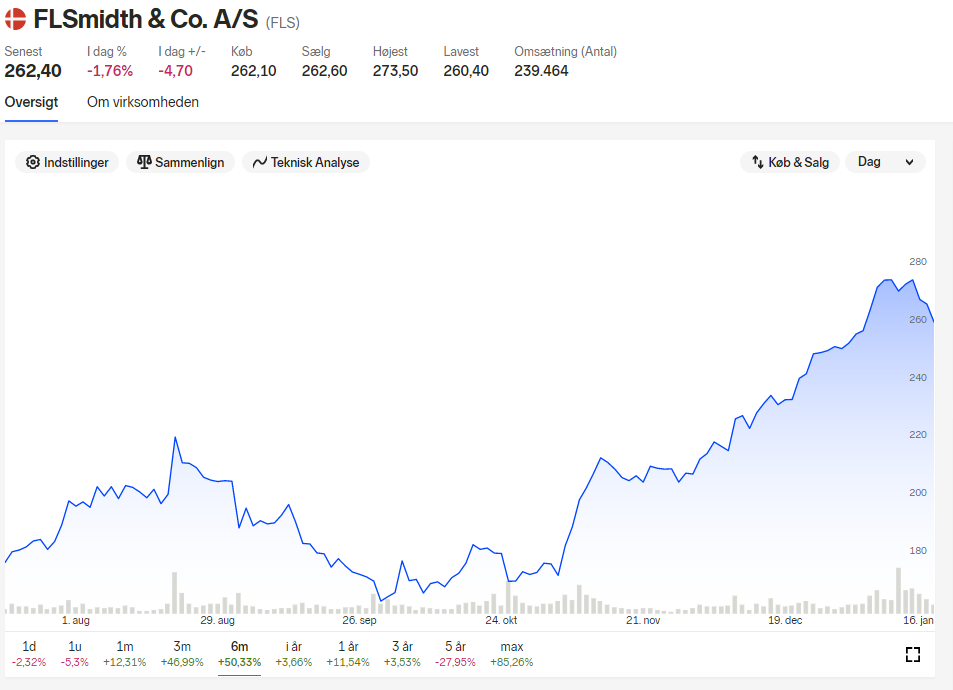Click the Omsætning value 239.464

point(542,71)
